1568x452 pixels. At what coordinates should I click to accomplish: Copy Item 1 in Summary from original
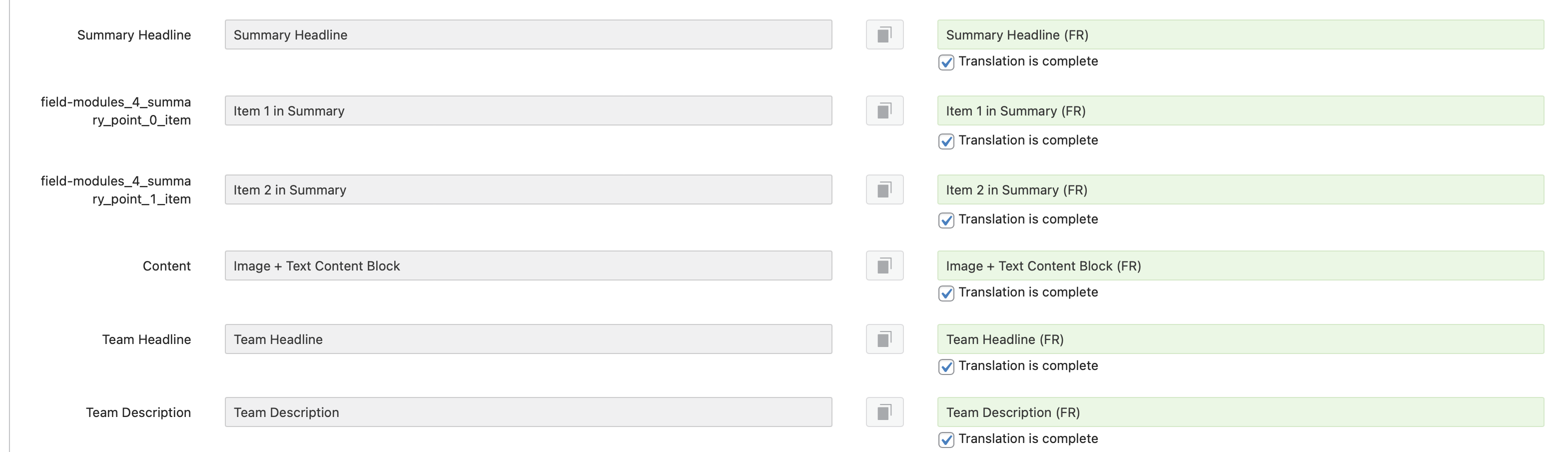pyautogui.click(x=884, y=111)
